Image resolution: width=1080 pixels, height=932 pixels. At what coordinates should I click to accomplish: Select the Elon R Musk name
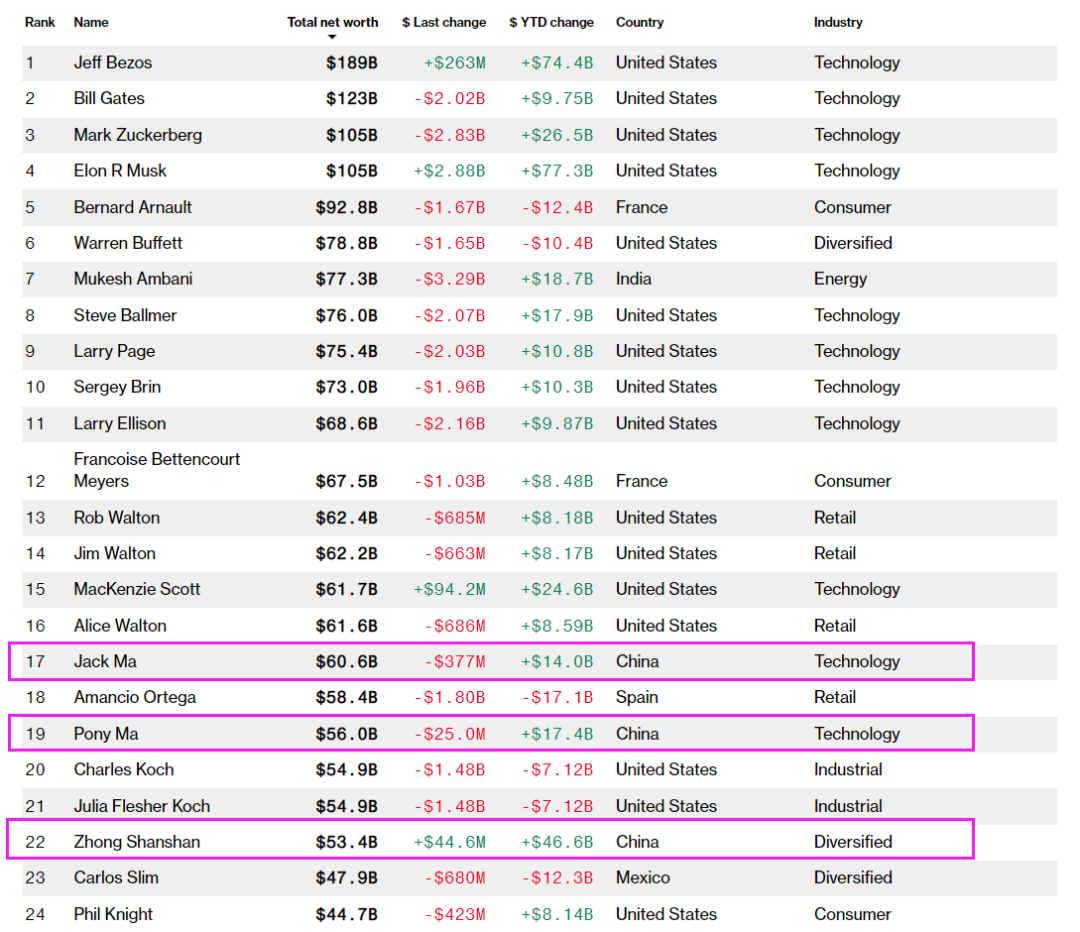120,171
